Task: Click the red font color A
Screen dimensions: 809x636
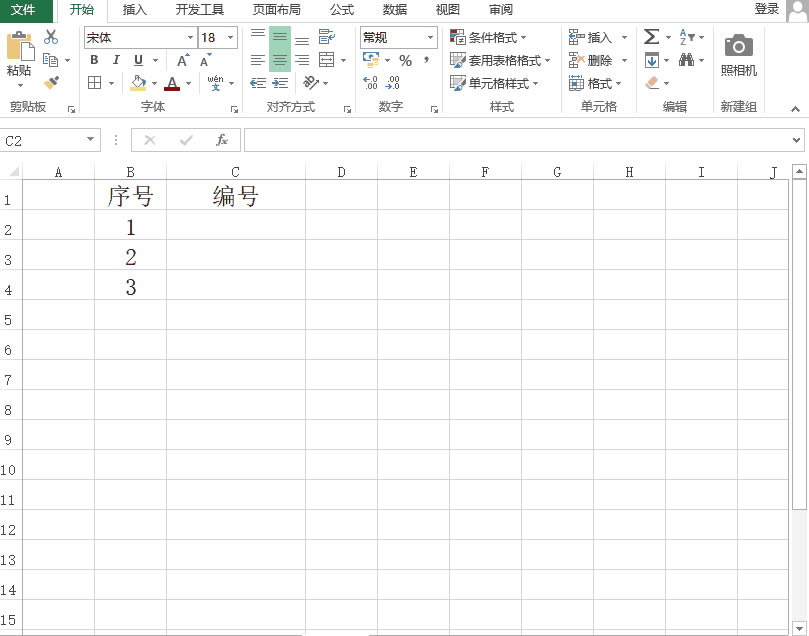Action: 172,83
